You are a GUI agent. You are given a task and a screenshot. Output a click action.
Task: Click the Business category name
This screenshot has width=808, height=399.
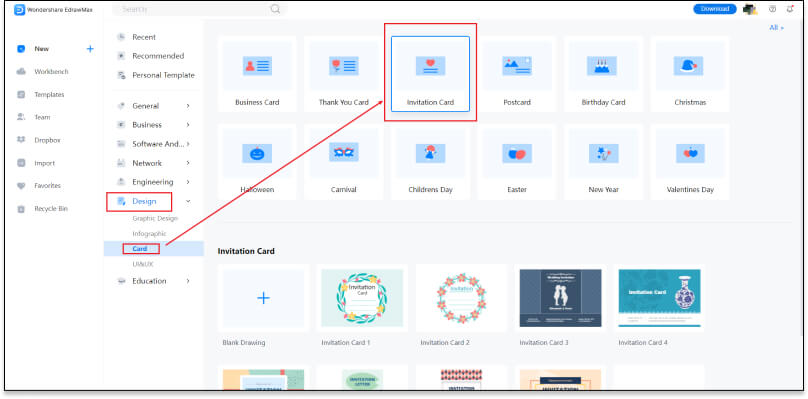point(147,125)
